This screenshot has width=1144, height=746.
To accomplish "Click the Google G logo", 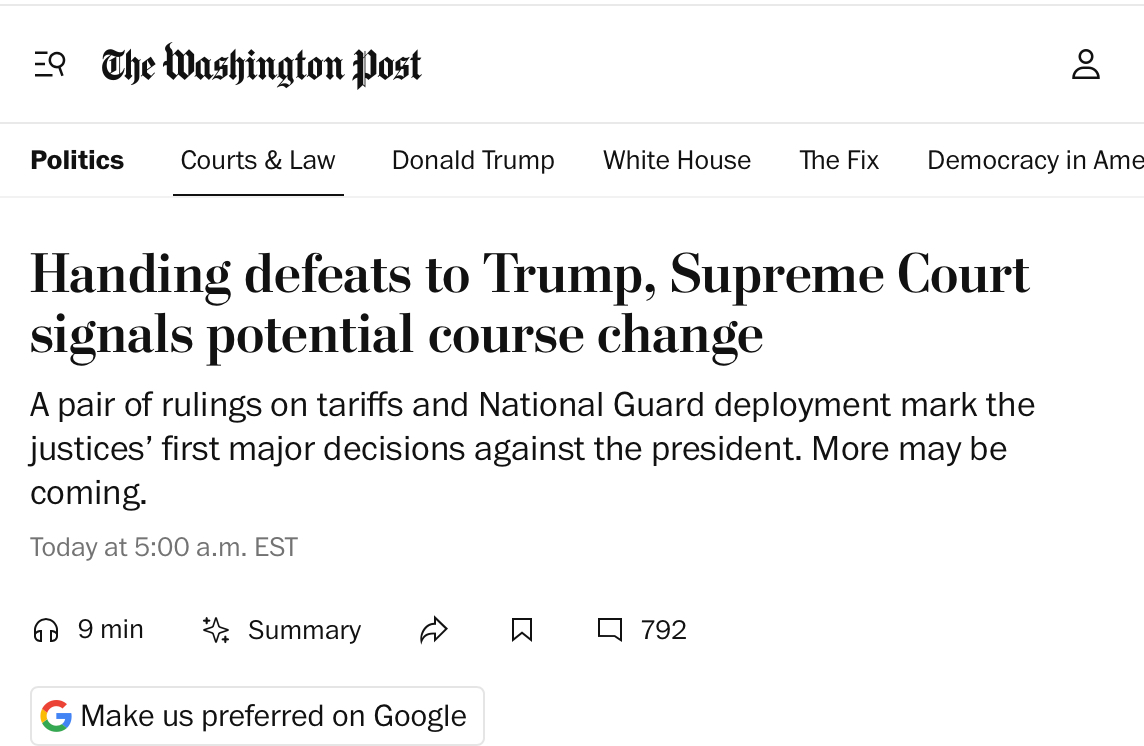I will (x=56, y=716).
